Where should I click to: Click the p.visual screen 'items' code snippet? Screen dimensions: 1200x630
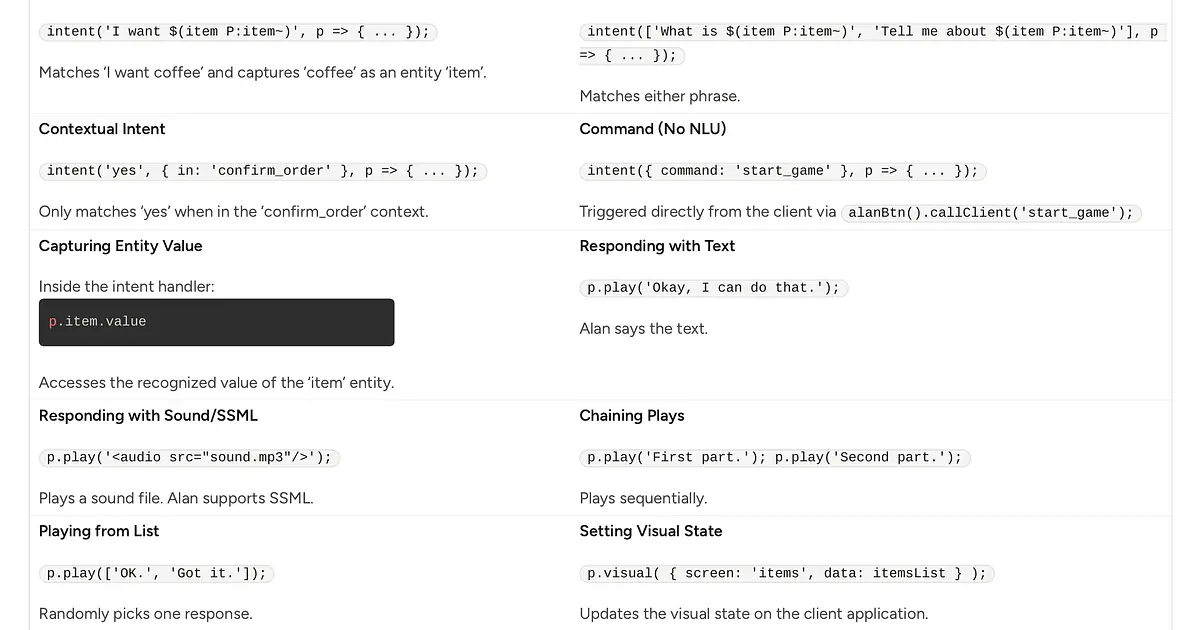[x=786, y=574]
